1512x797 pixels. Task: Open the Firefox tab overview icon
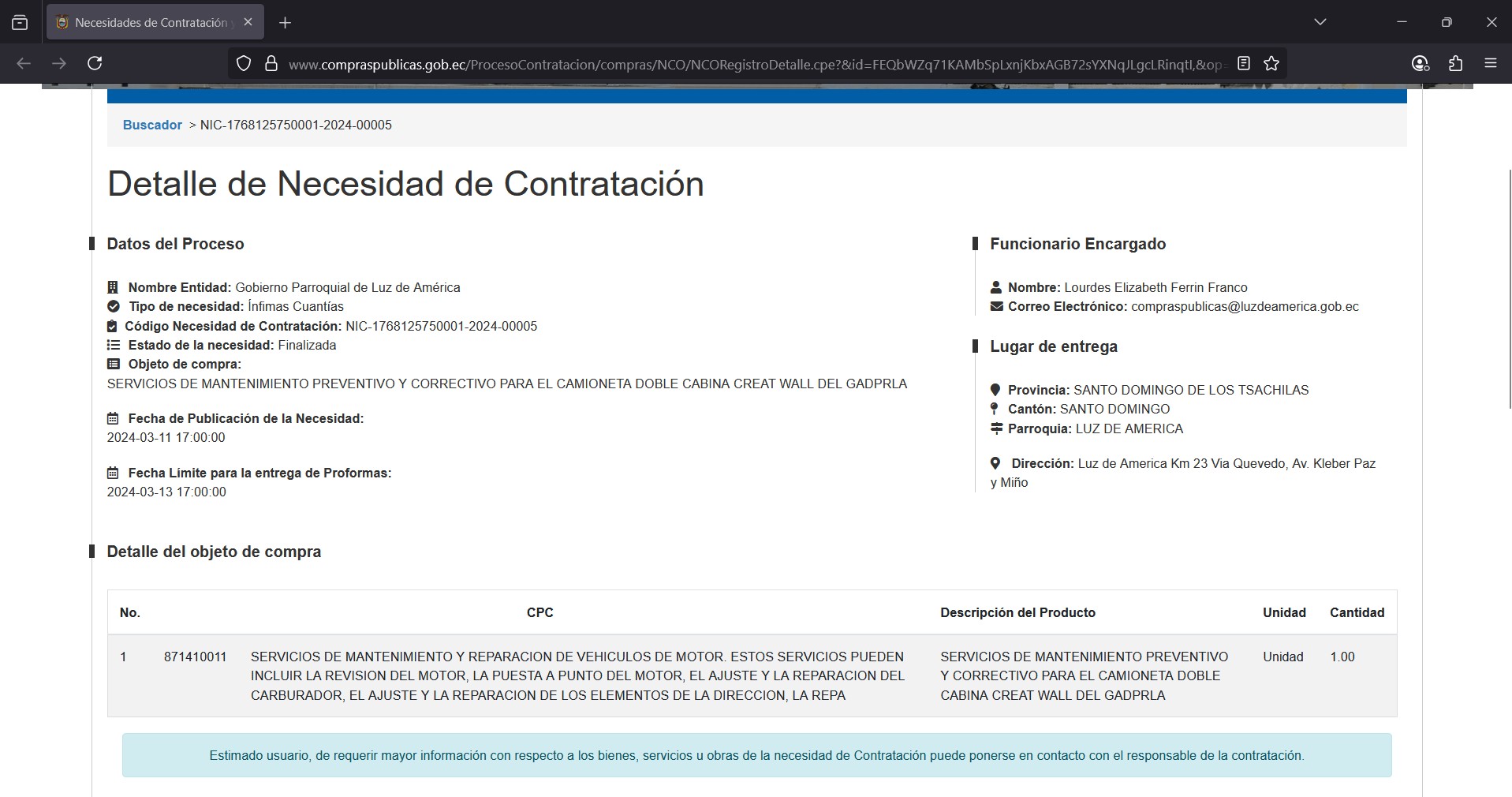(20, 22)
